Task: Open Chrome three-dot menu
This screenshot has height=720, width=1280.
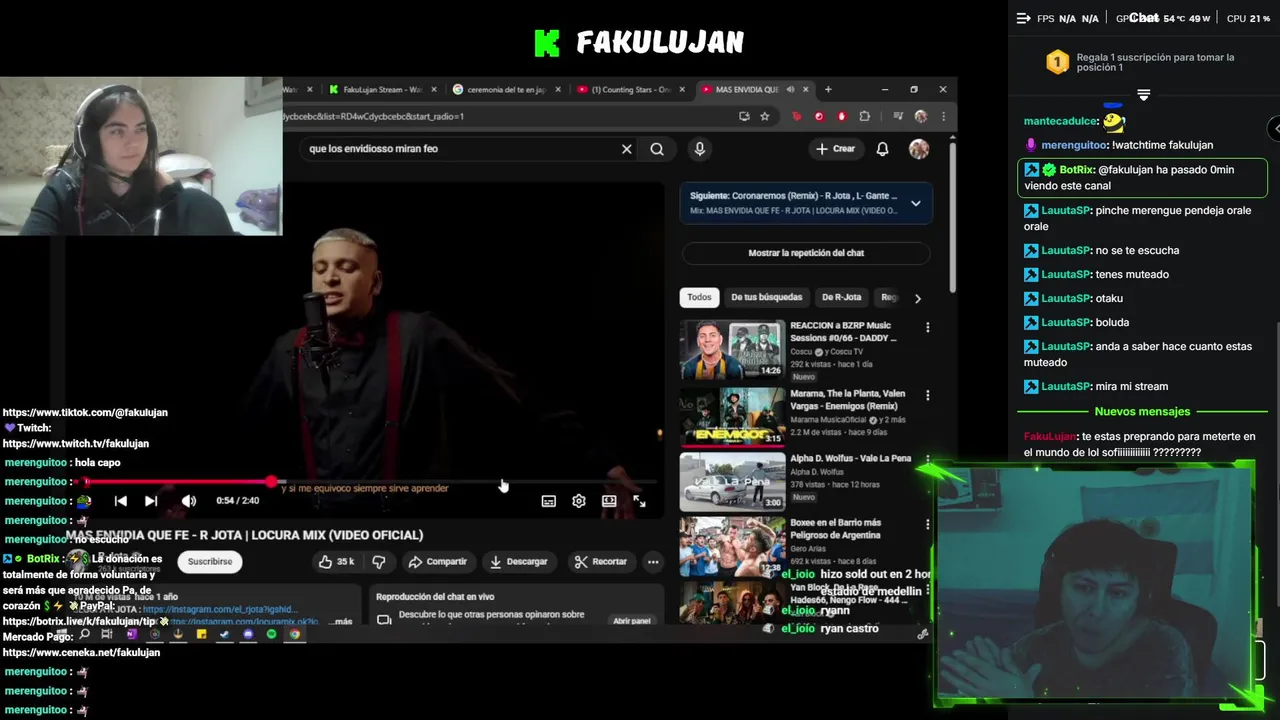Action: point(942,116)
